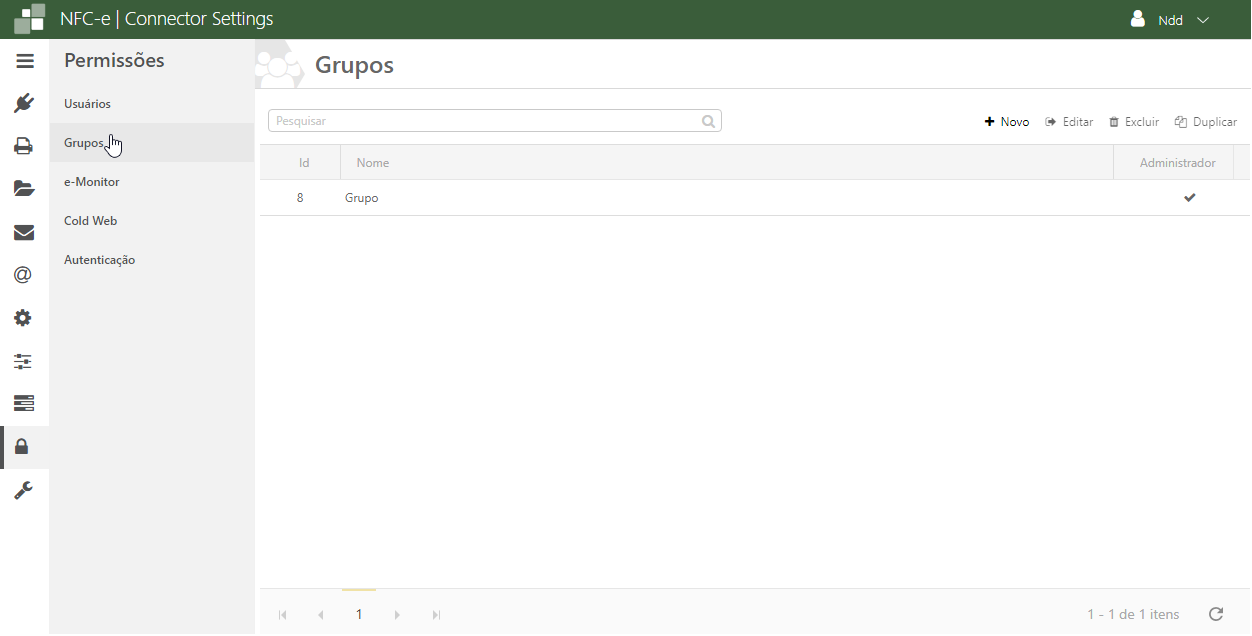1252x636 pixels.
Task: Open Usuários in Permissões menu
Action: (x=87, y=104)
